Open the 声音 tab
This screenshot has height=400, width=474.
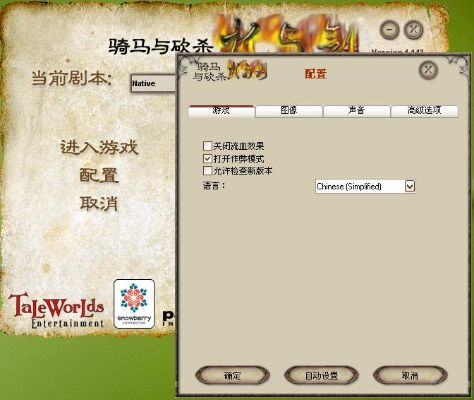pos(356,111)
